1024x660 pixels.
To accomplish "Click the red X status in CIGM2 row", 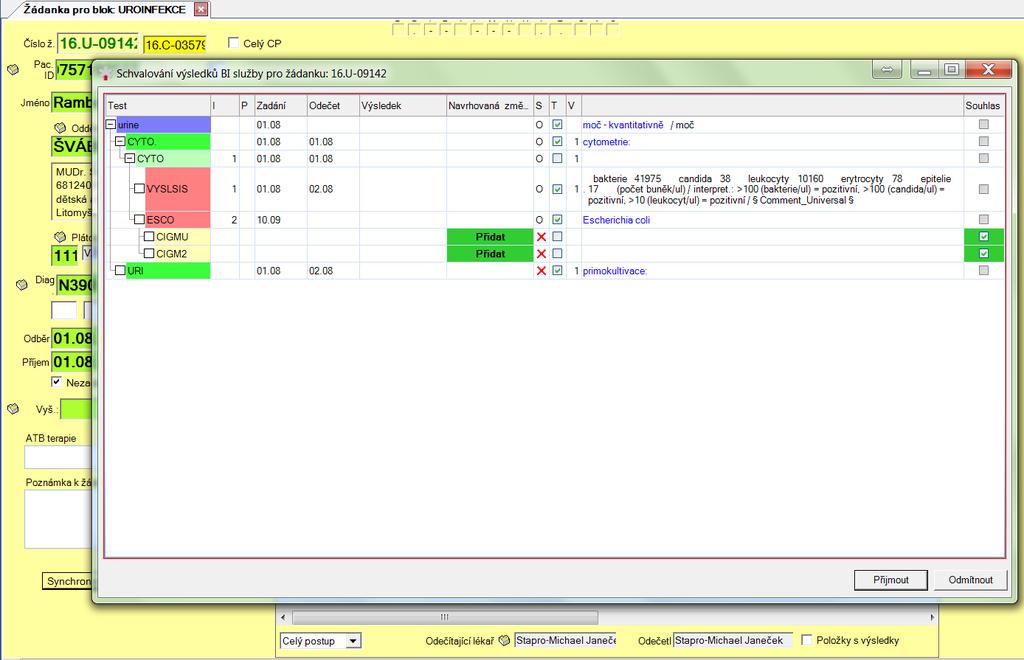I will tap(541, 253).
